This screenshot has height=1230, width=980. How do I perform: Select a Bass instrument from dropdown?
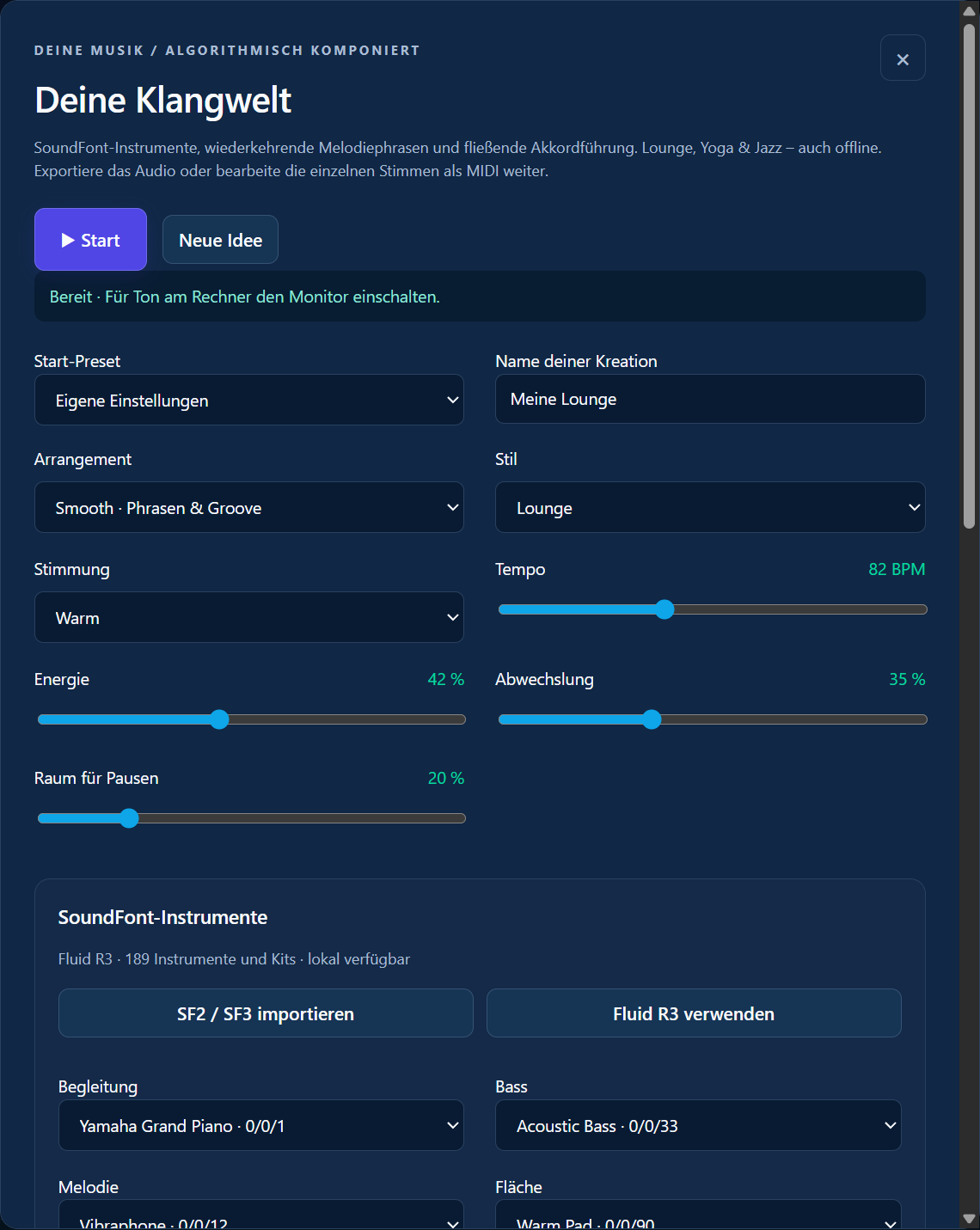coord(698,1125)
